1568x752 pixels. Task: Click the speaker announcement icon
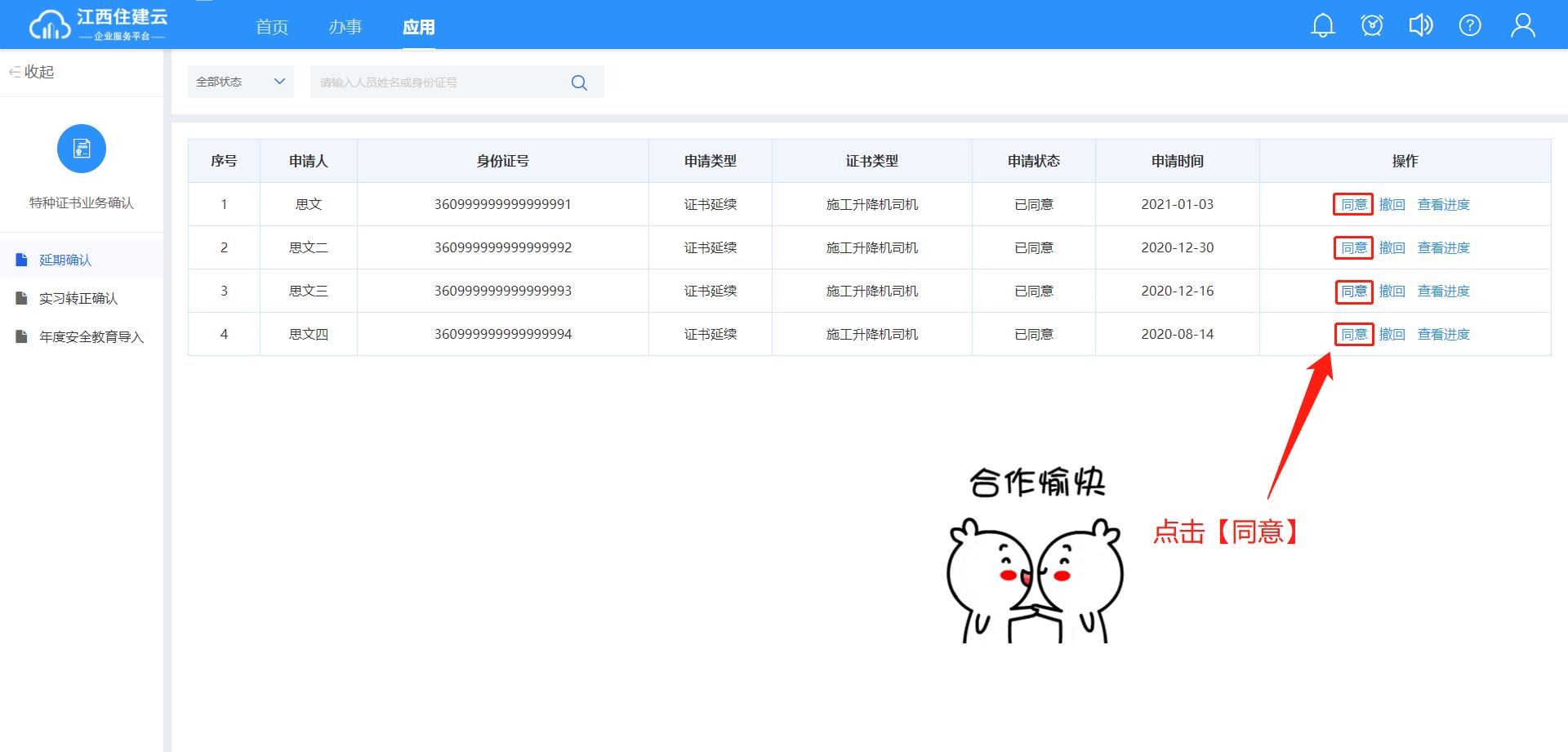(1420, 26)
